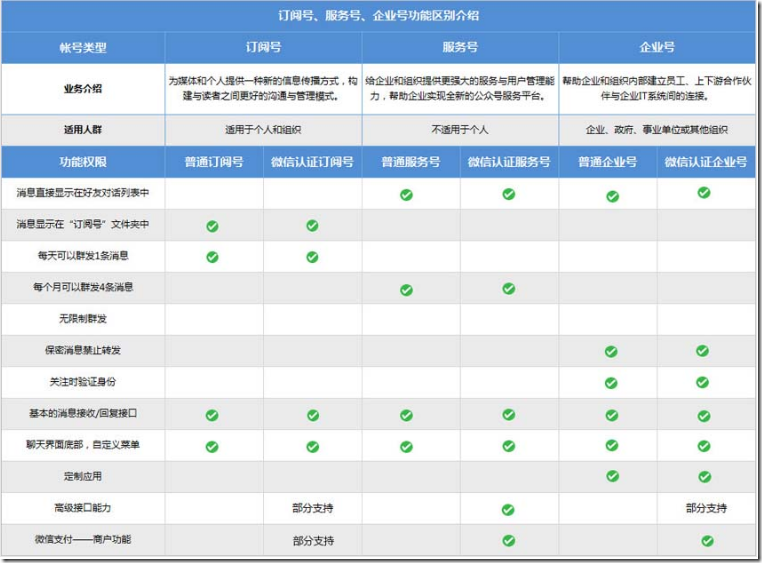Click 普通企业号 checkmark in 关注时验证身份 row
This screenshot has width=762, height=563.
click(611, 383)
